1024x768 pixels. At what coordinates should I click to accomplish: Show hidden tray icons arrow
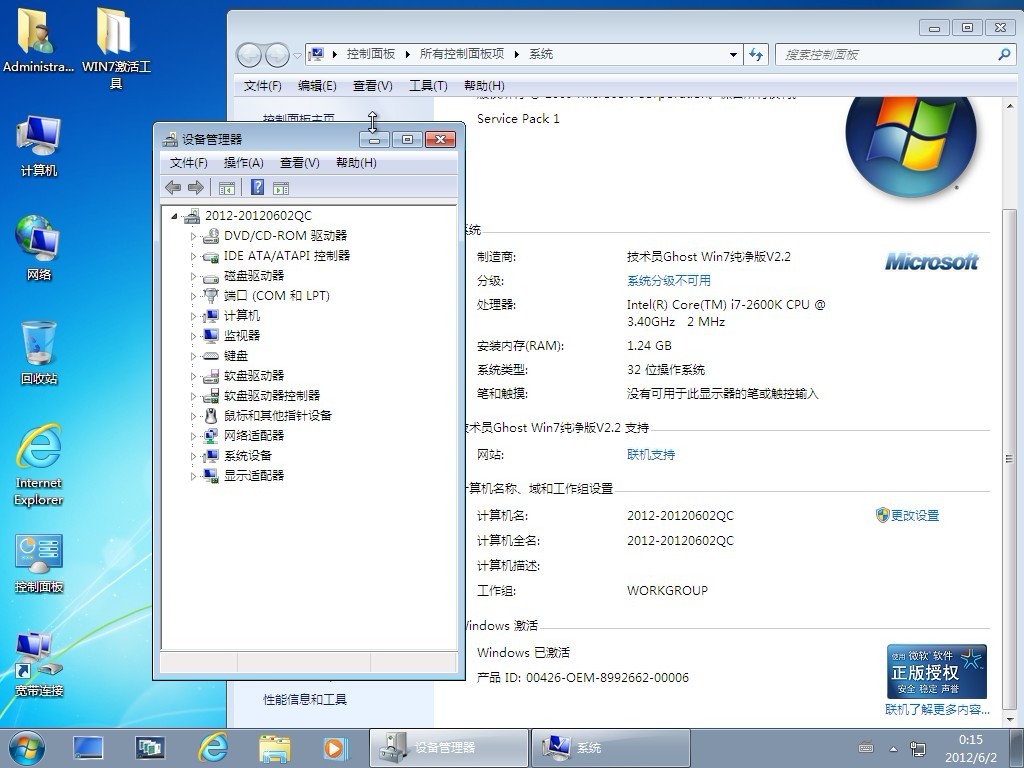[x=893, y=749]
